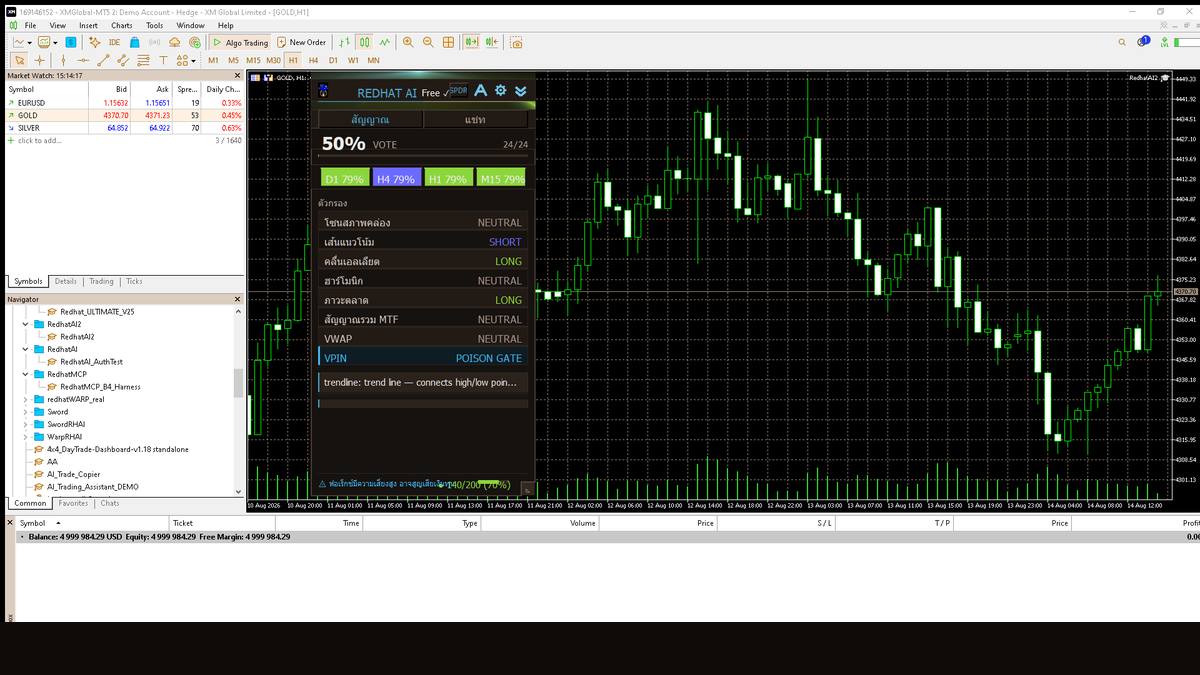This screenshot has height=675, width=1200.
Task: Select the cursor arrow tool
Action: point(19,60)
